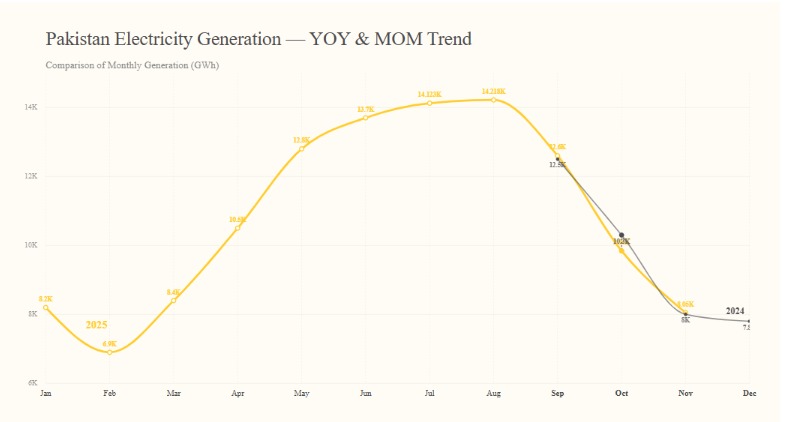Image resolution: width=791 pixels, height=422 pixels.
Task: Click the 10K y-axis label
Action: 31,245
